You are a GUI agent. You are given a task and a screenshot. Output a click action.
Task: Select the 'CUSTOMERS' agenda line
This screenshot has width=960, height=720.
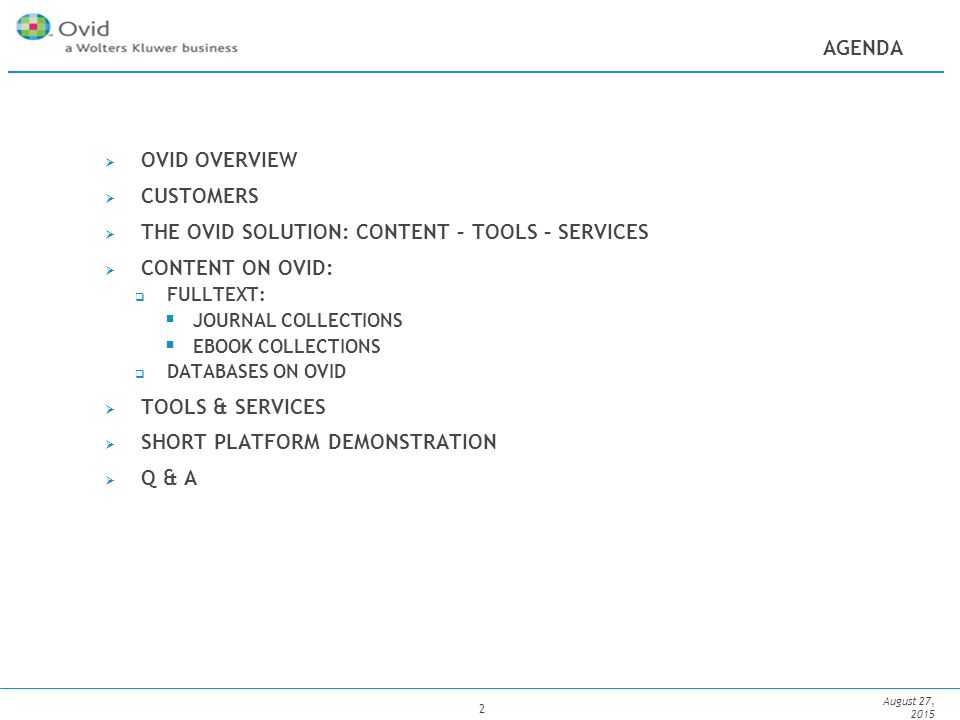pos(200,196)
